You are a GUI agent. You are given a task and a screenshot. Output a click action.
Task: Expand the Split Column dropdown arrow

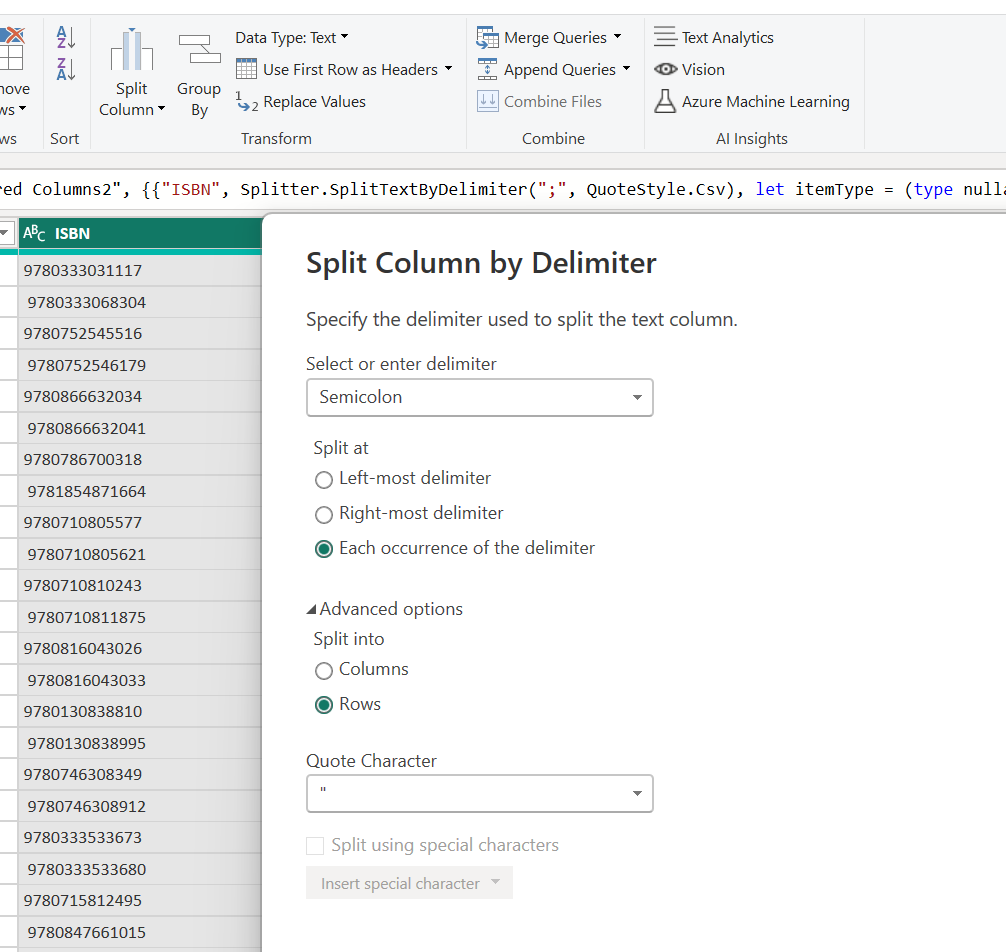tap(161, 108)
